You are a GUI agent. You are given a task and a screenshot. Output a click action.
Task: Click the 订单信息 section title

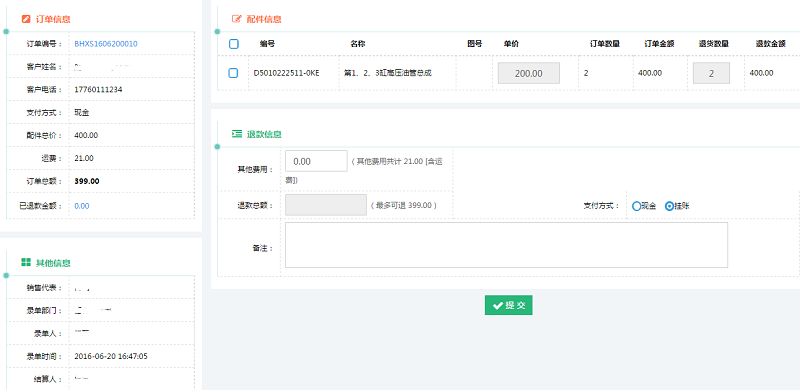point(53,19)
